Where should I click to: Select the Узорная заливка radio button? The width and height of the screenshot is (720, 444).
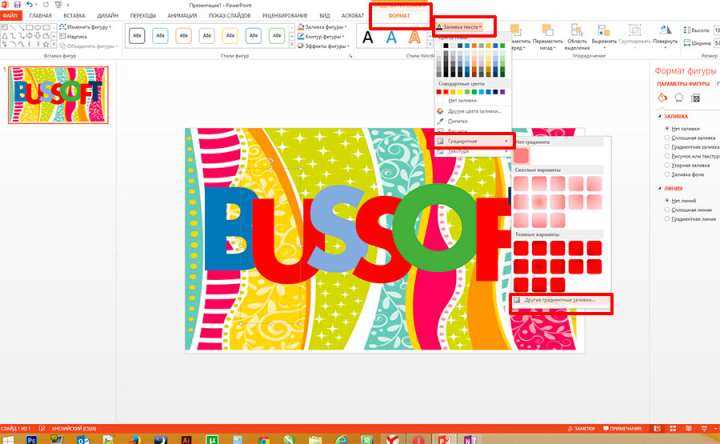[x=667, y=165]
